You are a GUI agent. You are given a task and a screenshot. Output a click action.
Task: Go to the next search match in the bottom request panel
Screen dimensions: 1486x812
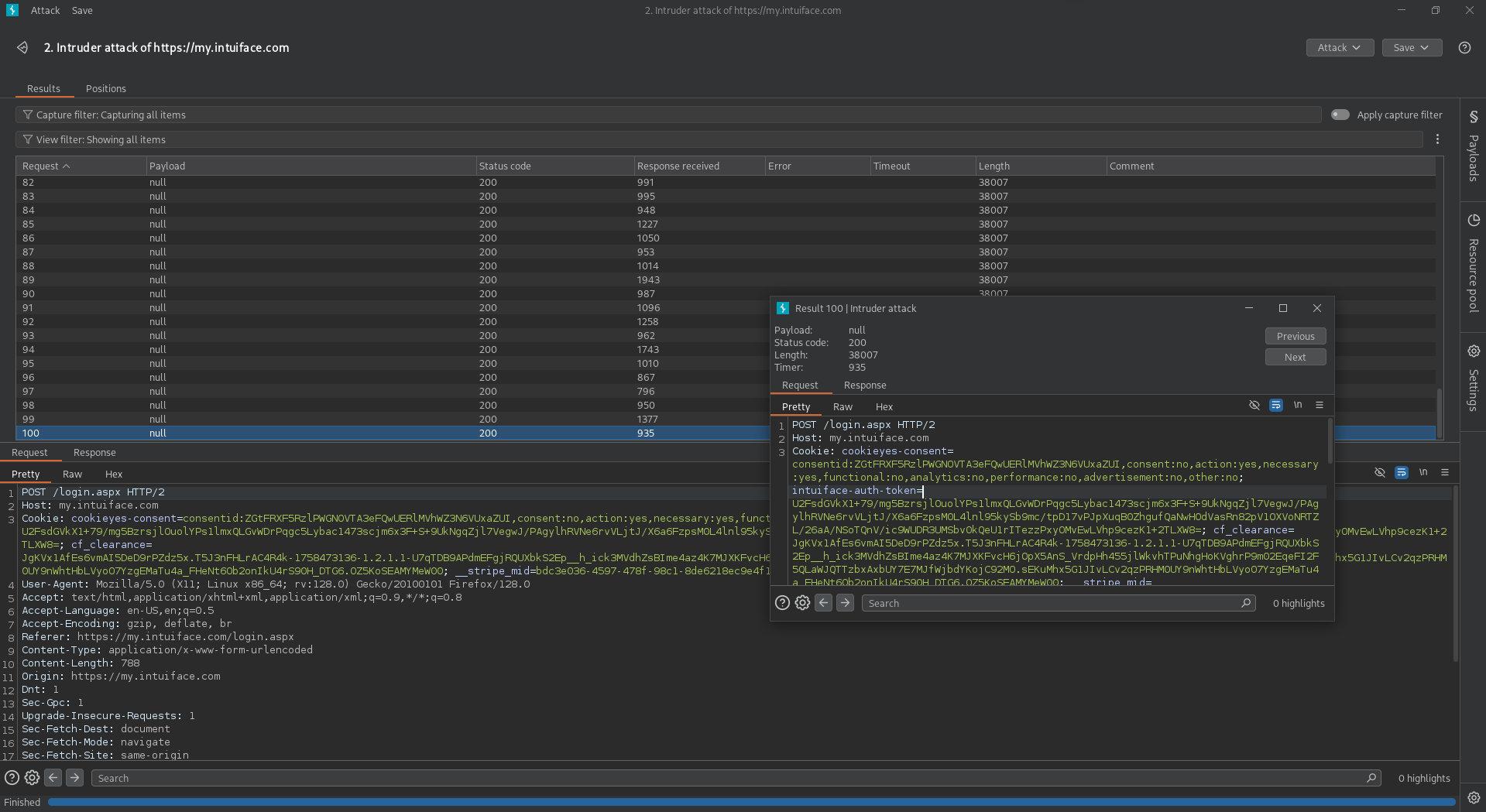(x=74, y=778)
